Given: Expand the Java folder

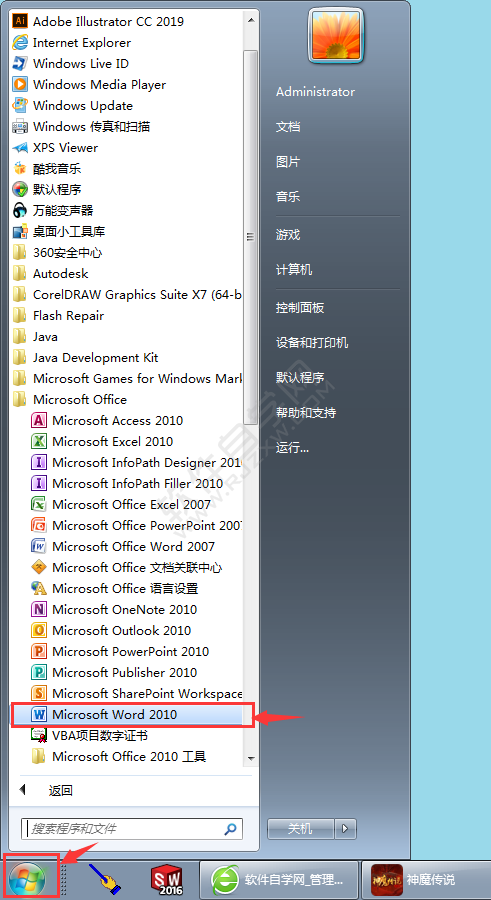Looking at the screenshot, I should pyautogui.click(x=35, y=336).
